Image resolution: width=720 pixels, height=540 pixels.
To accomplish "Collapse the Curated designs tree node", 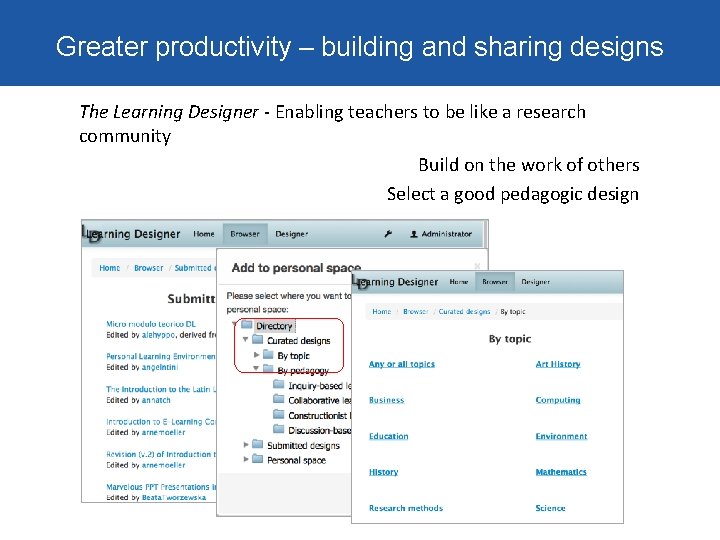I will 246,340.
